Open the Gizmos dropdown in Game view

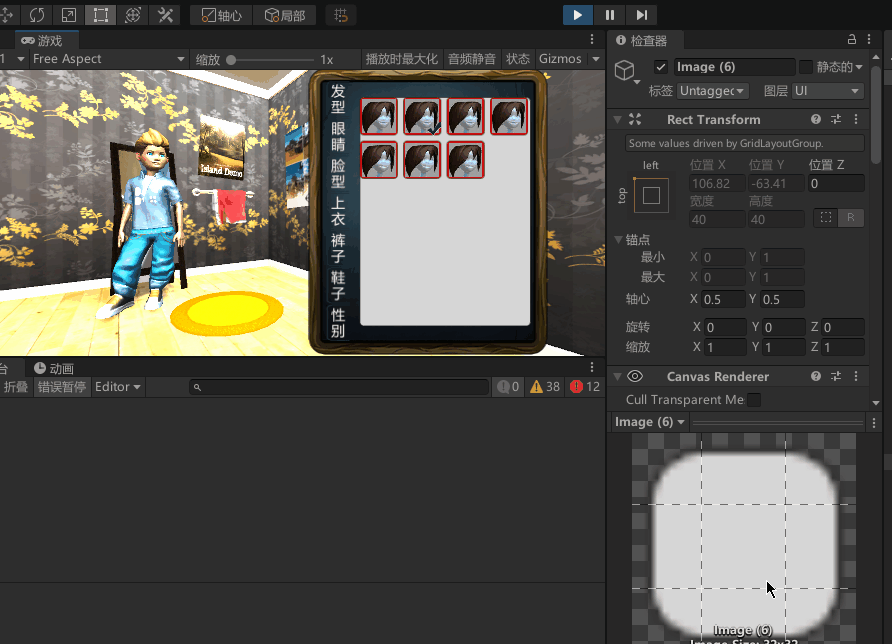561,59
